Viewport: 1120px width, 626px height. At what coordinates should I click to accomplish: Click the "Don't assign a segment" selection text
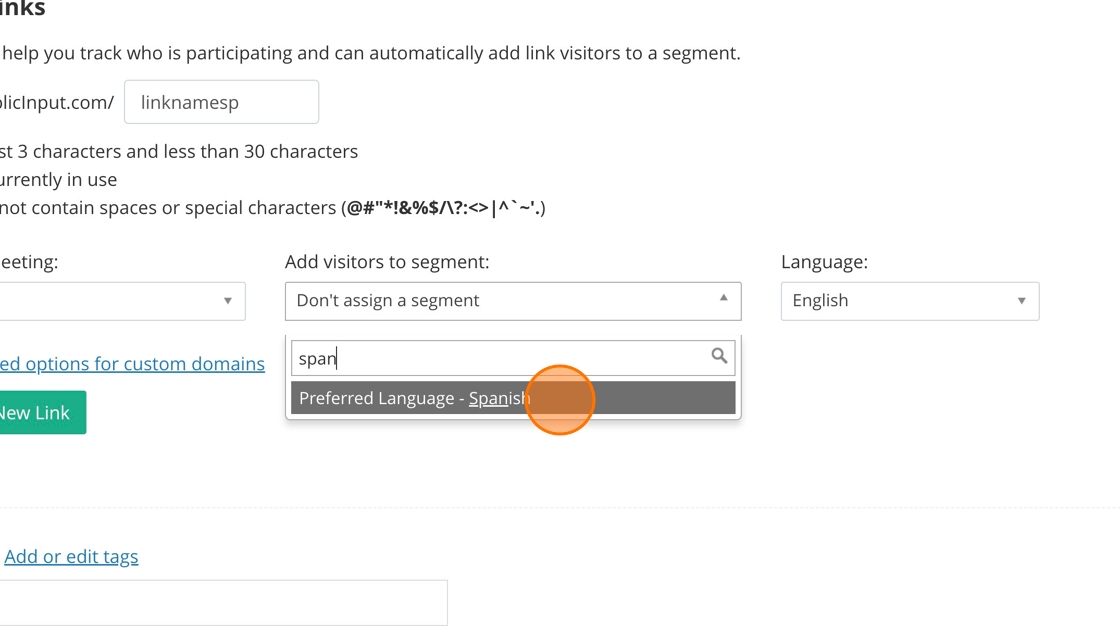click(388, 301)
